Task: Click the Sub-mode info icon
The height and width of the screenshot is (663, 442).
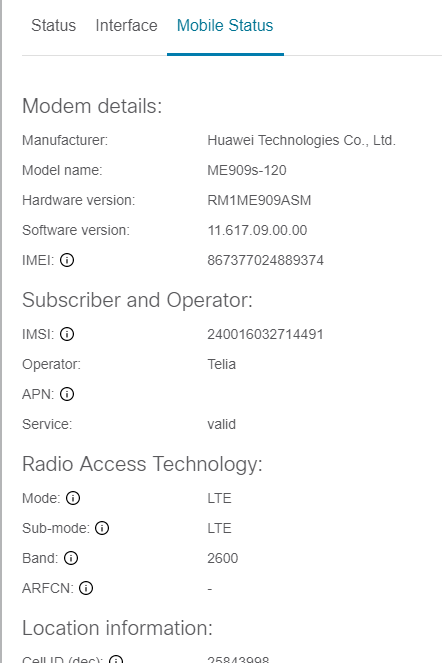Action: (x=102, y=528)
